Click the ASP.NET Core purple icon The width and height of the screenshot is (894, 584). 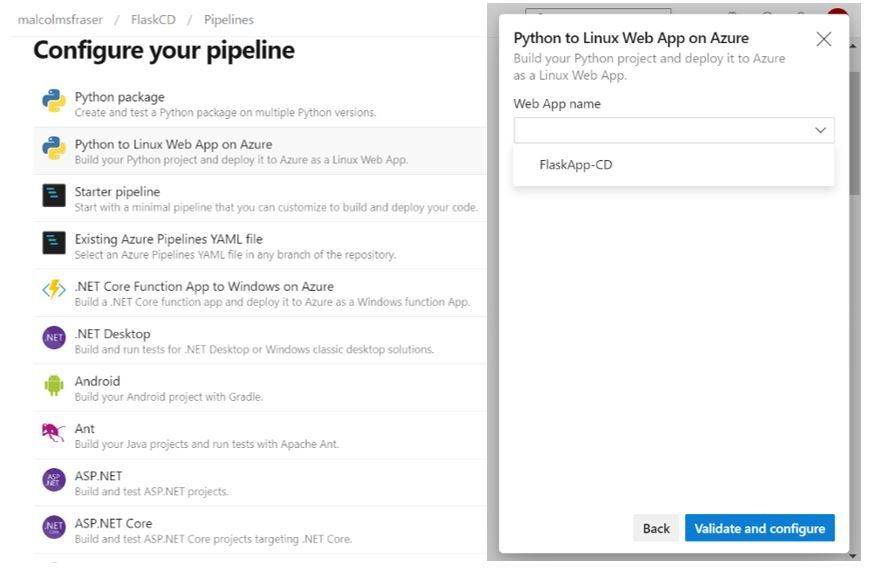click(54, 527)
